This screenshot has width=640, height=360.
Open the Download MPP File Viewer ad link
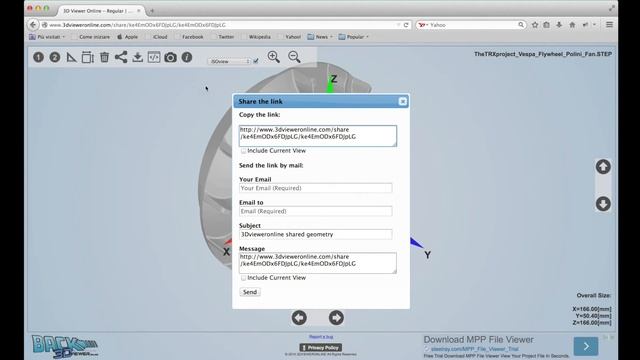click(478, 340)
